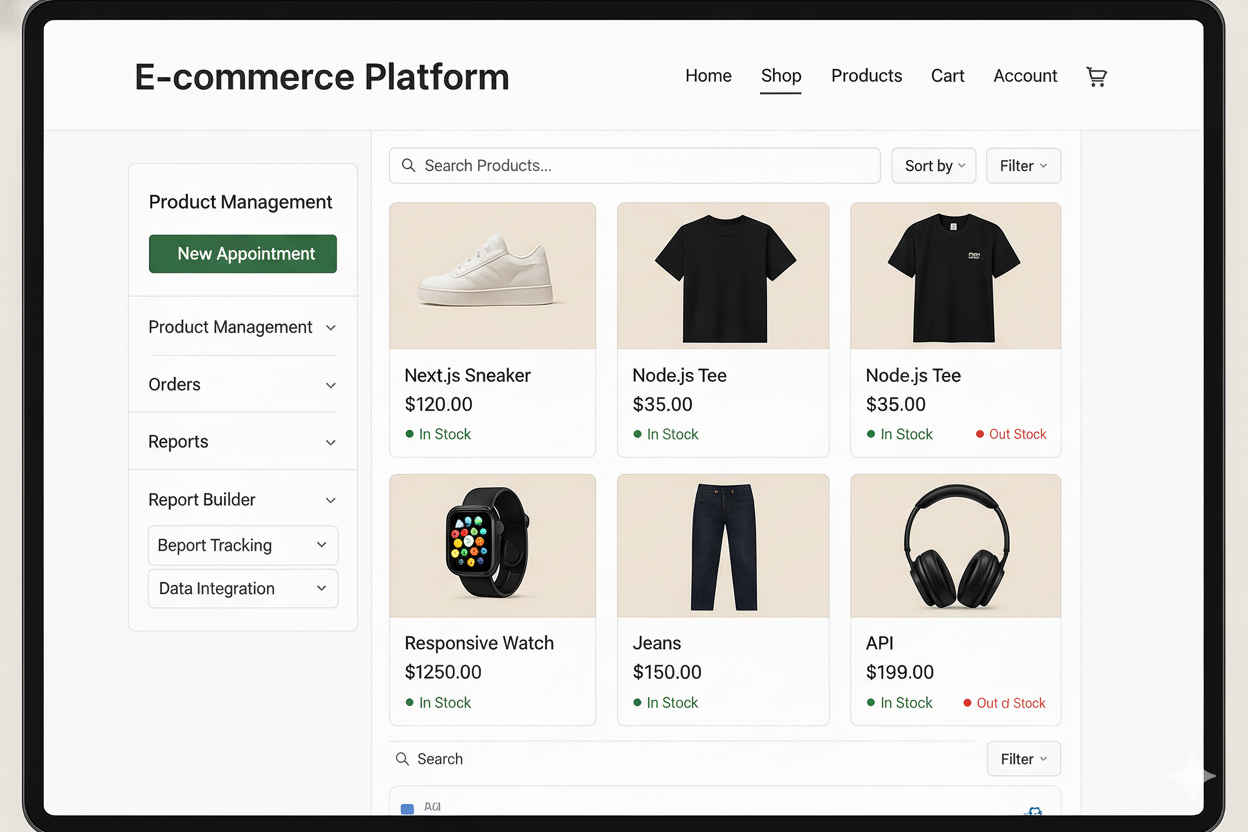Image resolution: width=1248 pixels, height=832 pixels.
Task: Toggle the blue AGI checkbox at the bottom
Action: tap(407, 808)
